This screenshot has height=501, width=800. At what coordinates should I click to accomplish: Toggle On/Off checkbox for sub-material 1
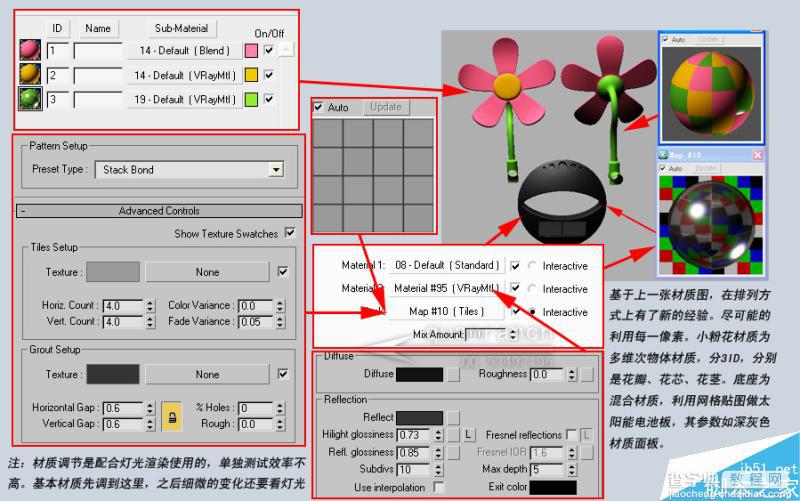pos(269,50)
